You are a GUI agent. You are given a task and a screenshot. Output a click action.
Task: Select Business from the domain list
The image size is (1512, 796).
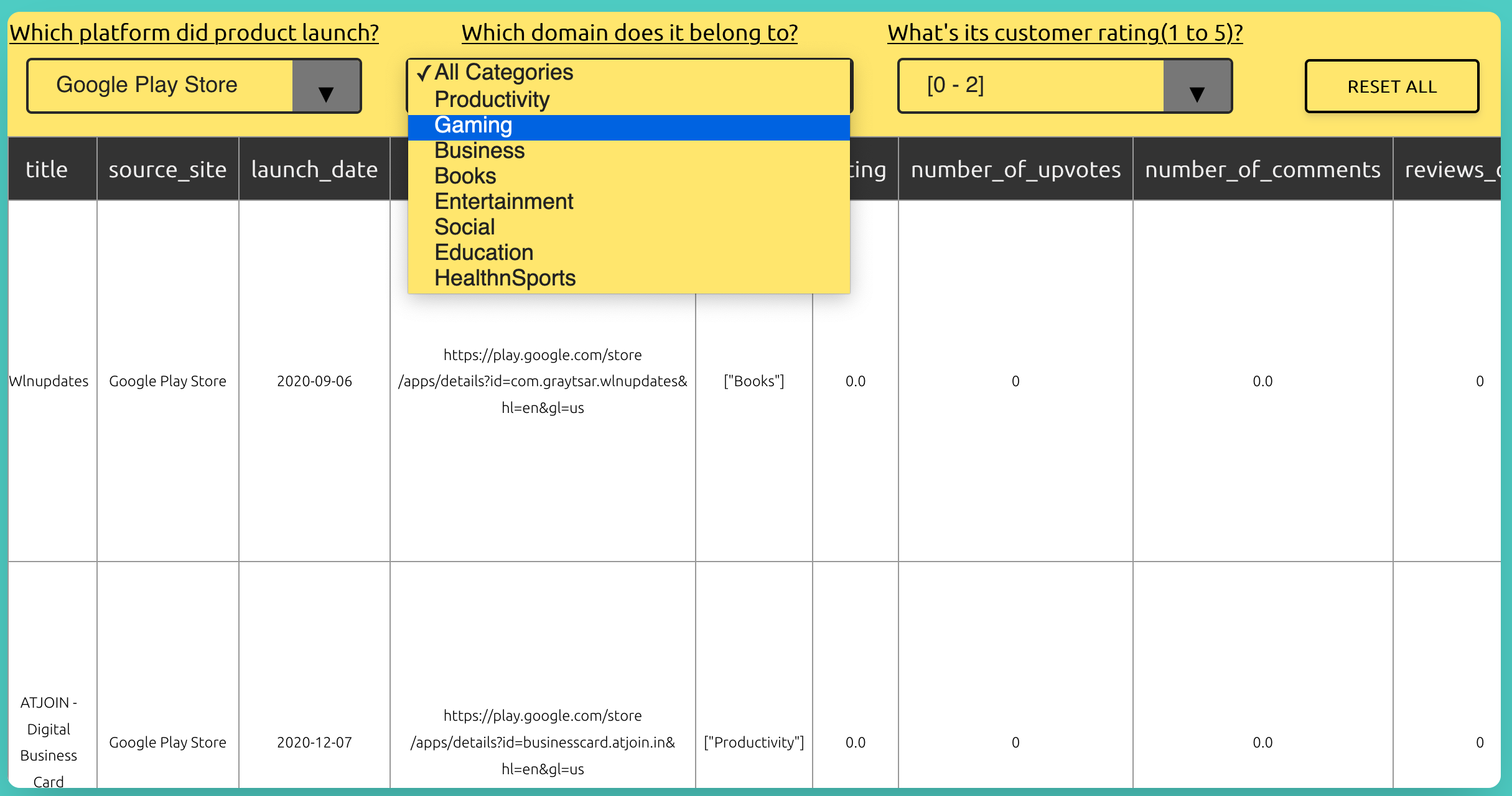pyautogui.click(x=479, y=151)
